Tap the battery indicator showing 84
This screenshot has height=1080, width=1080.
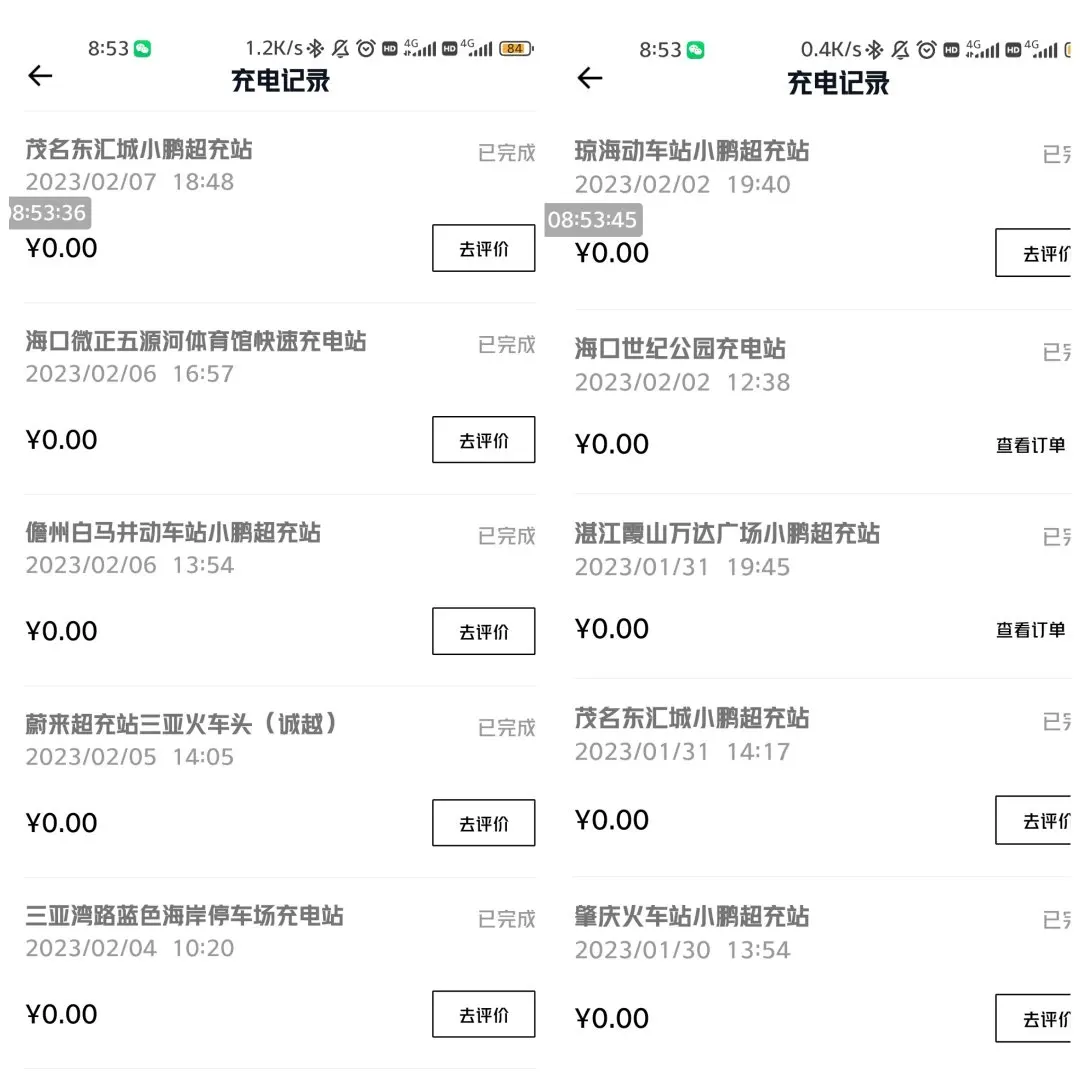516,48
